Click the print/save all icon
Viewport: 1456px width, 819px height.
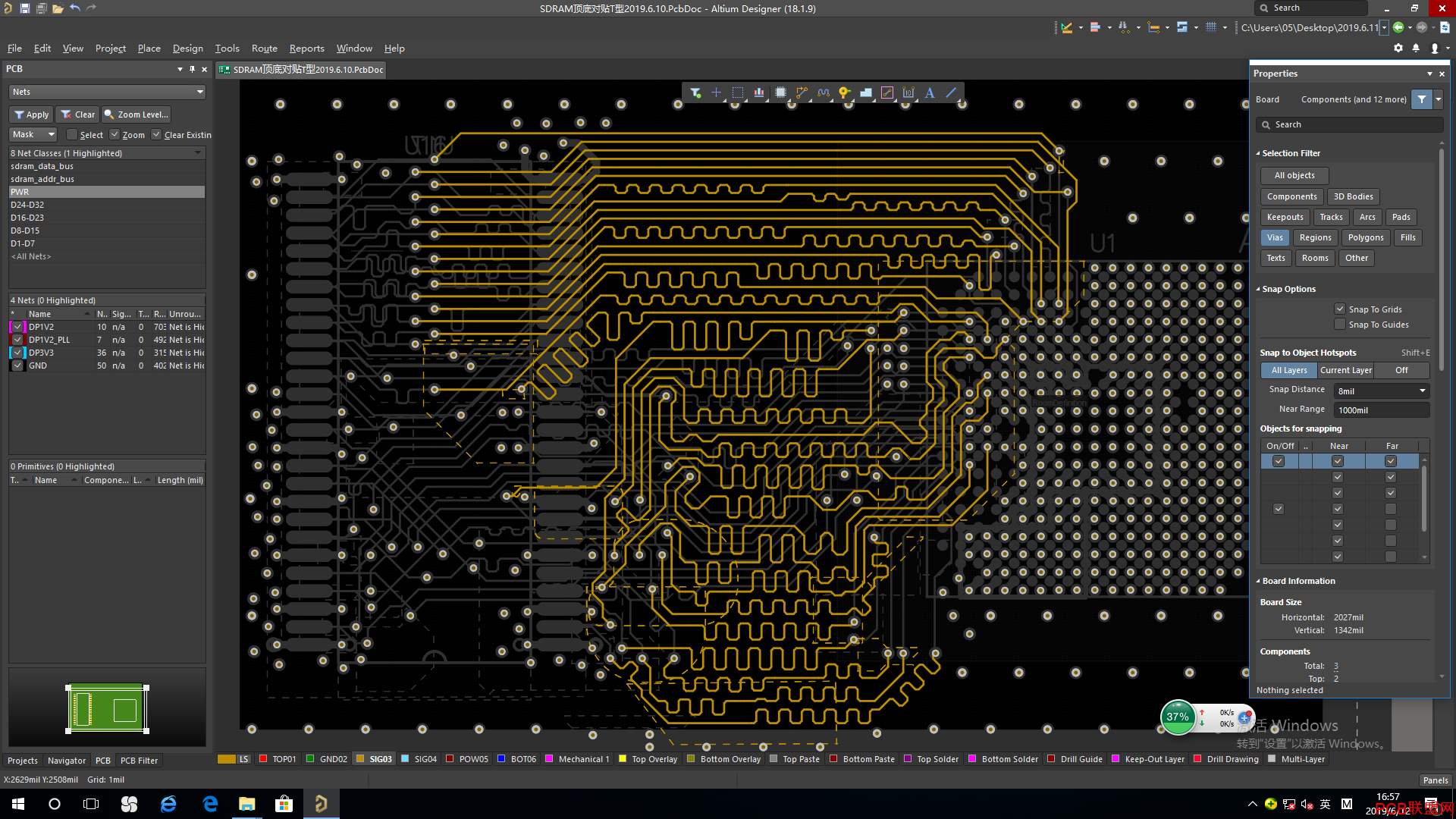click(x=42, y=8)
